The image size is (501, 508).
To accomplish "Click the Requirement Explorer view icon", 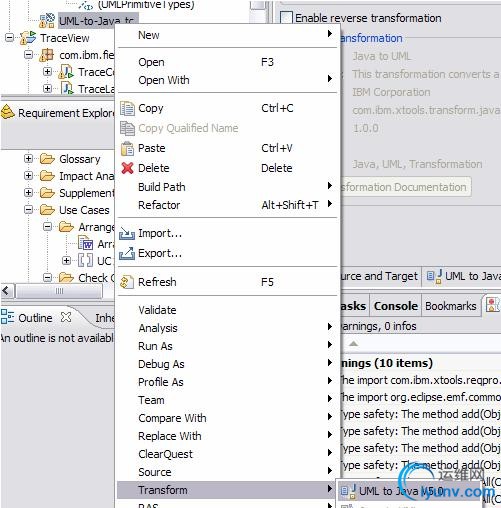I will 7,112.
